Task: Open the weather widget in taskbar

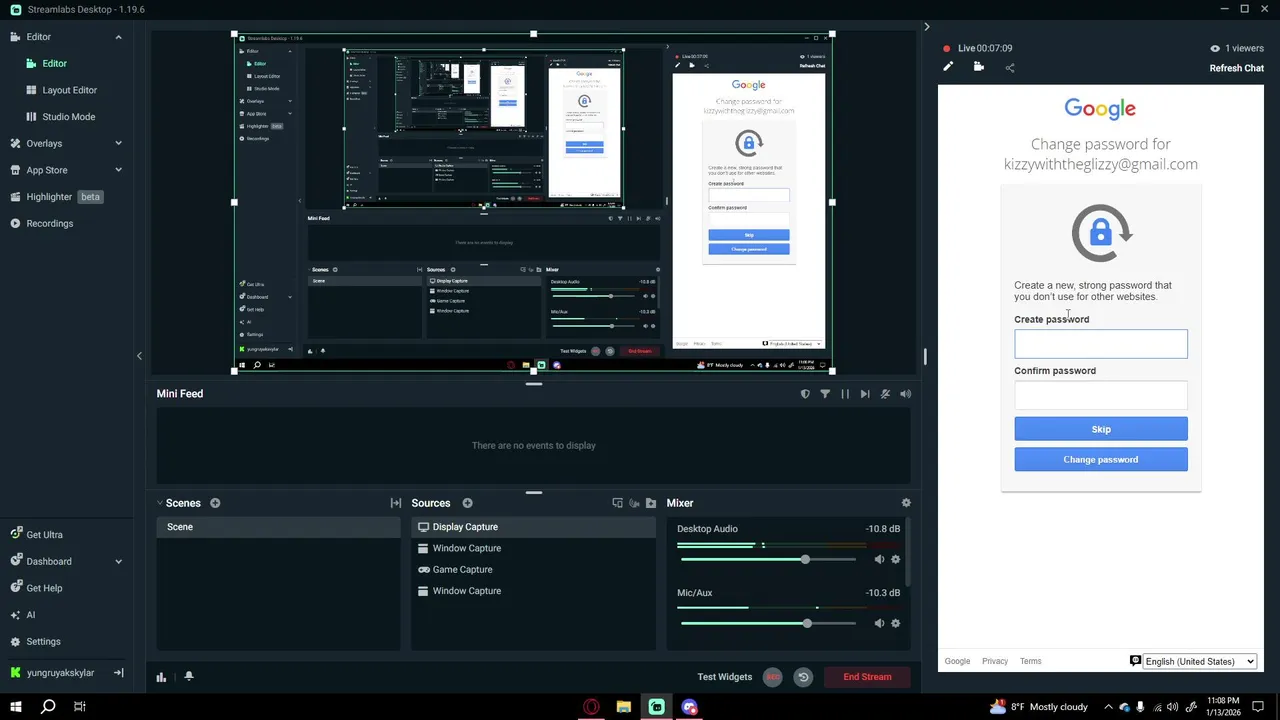Action: 1038,707
